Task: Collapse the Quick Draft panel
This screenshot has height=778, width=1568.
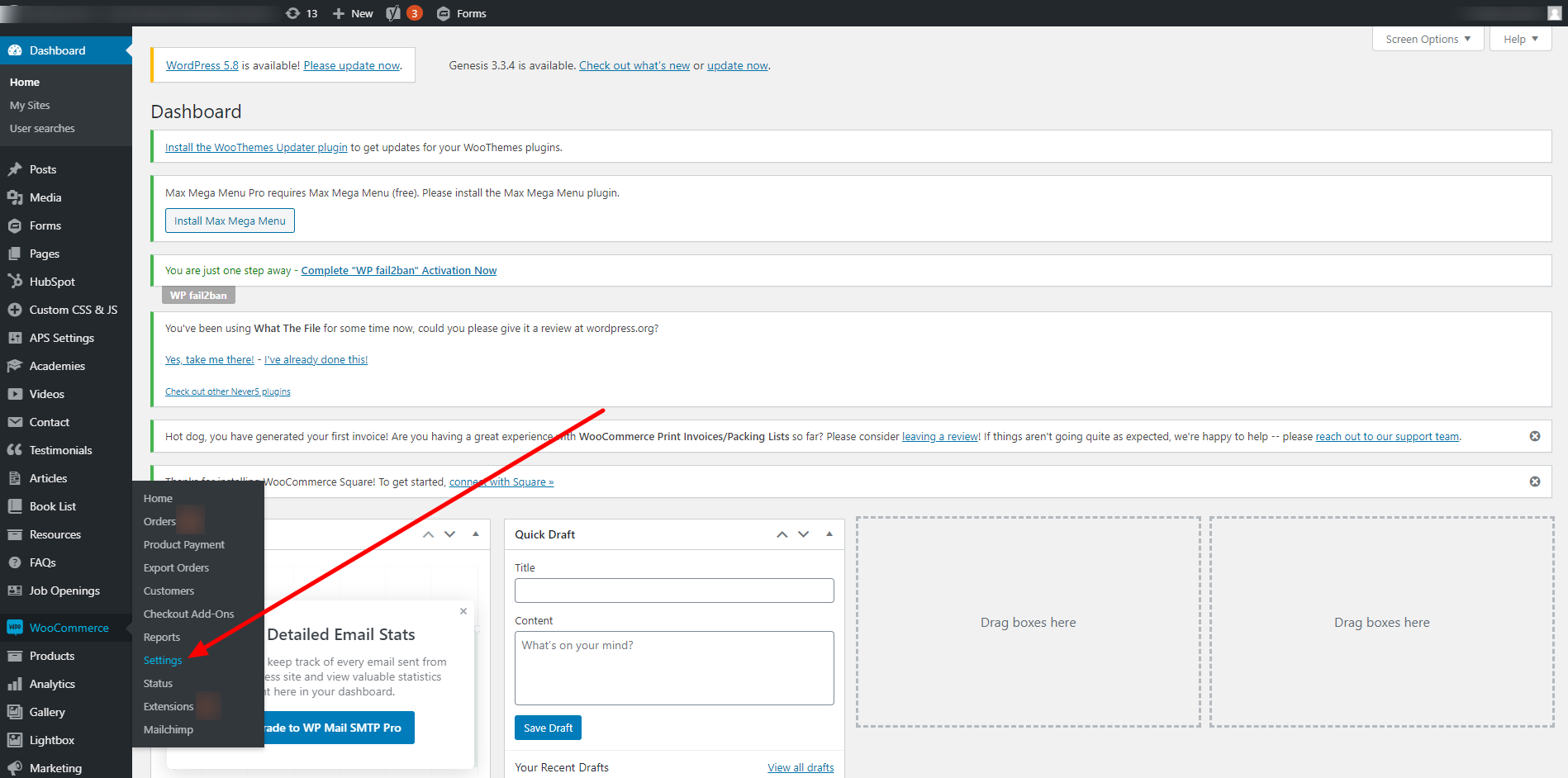Action: (x=829, y=534)
